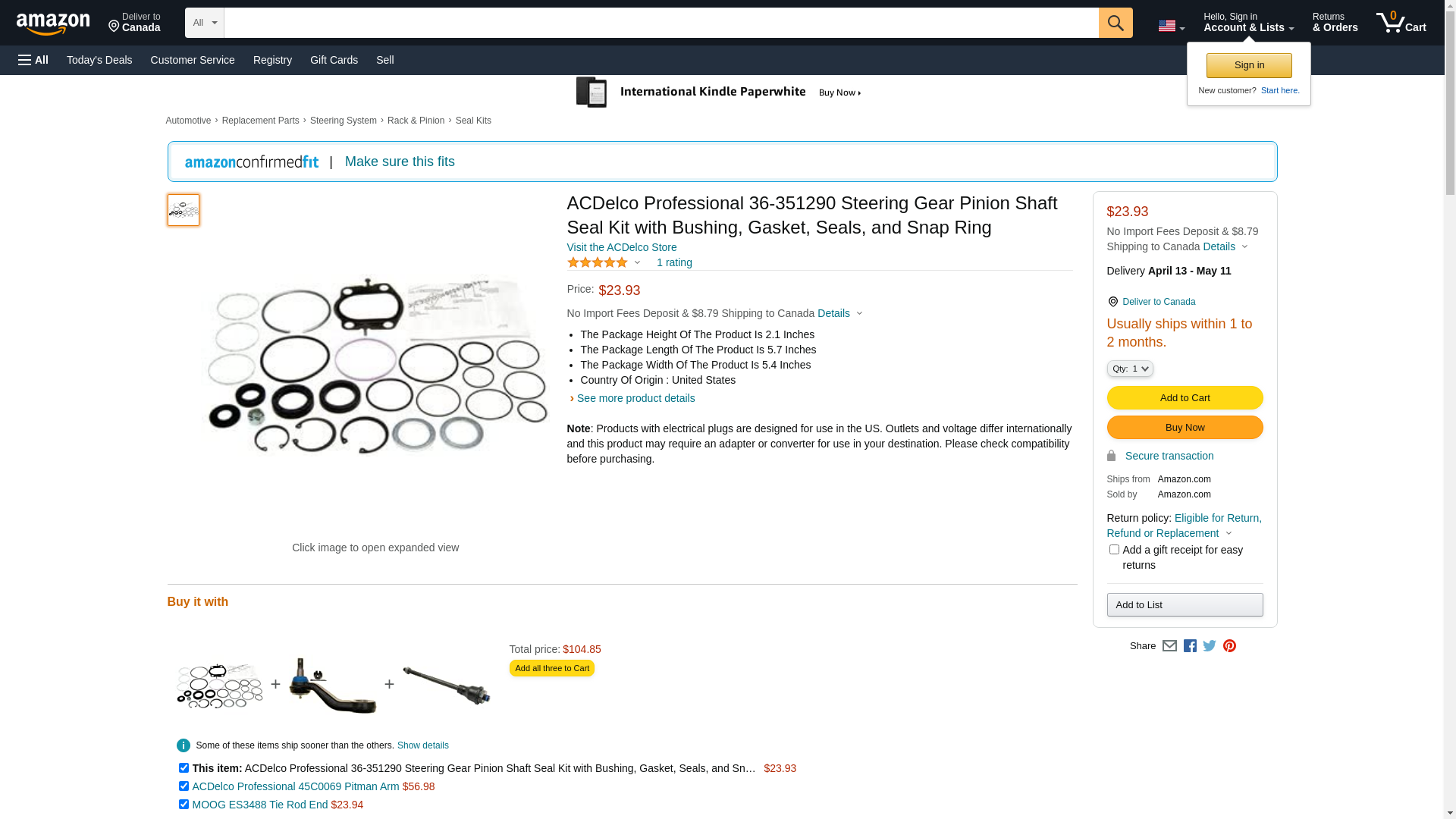
Task: Open Today's Deals in navigation bar
Action: pyautogui.click(x=99, y=60)
